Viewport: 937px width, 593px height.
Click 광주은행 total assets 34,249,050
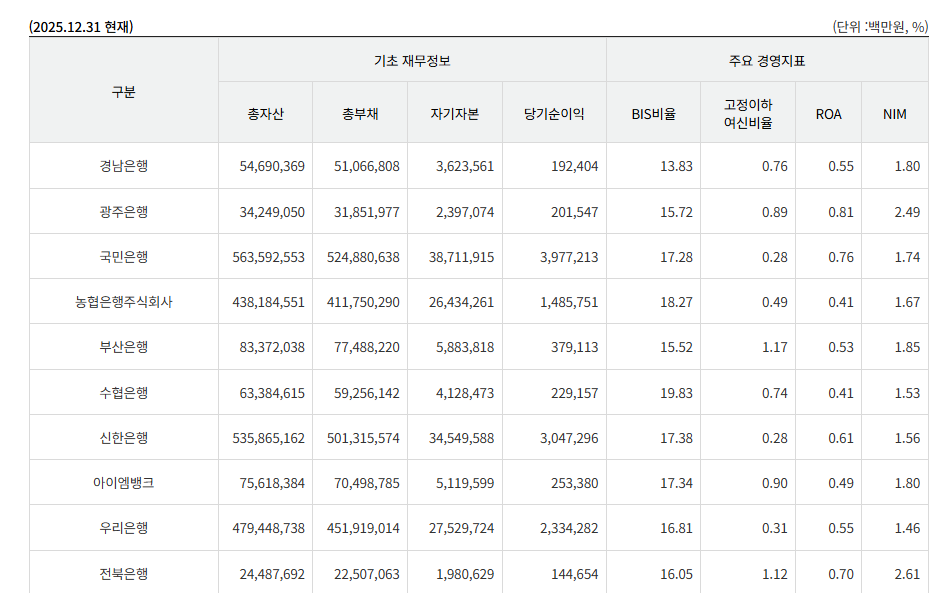tap(272, 212)
